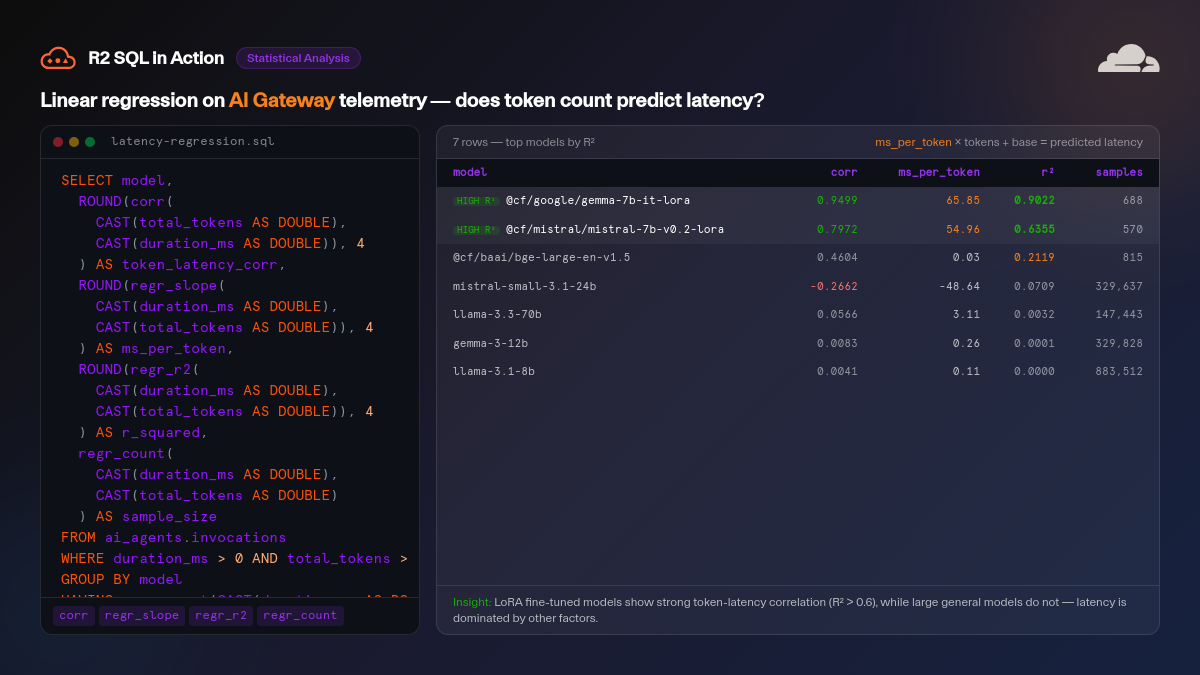Click HIGH R² badge on mistral-7b-v0.2-lora
Image resolution: width=1200 pixels, height=675 pixels.
(x=475, y=229)
